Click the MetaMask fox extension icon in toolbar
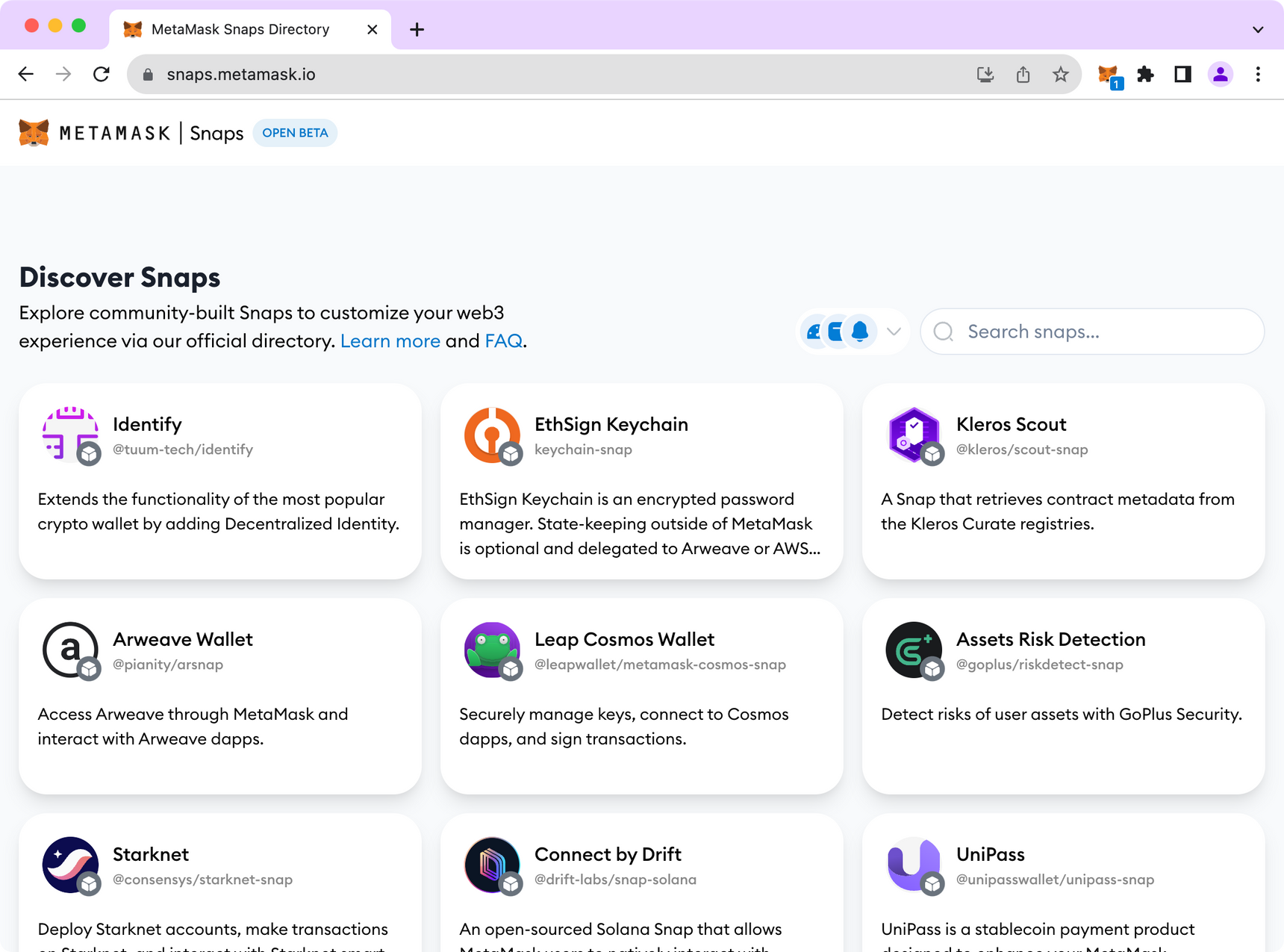Image resolution: width=1284 pixels, height=952 pixels. pos(1108,74)
